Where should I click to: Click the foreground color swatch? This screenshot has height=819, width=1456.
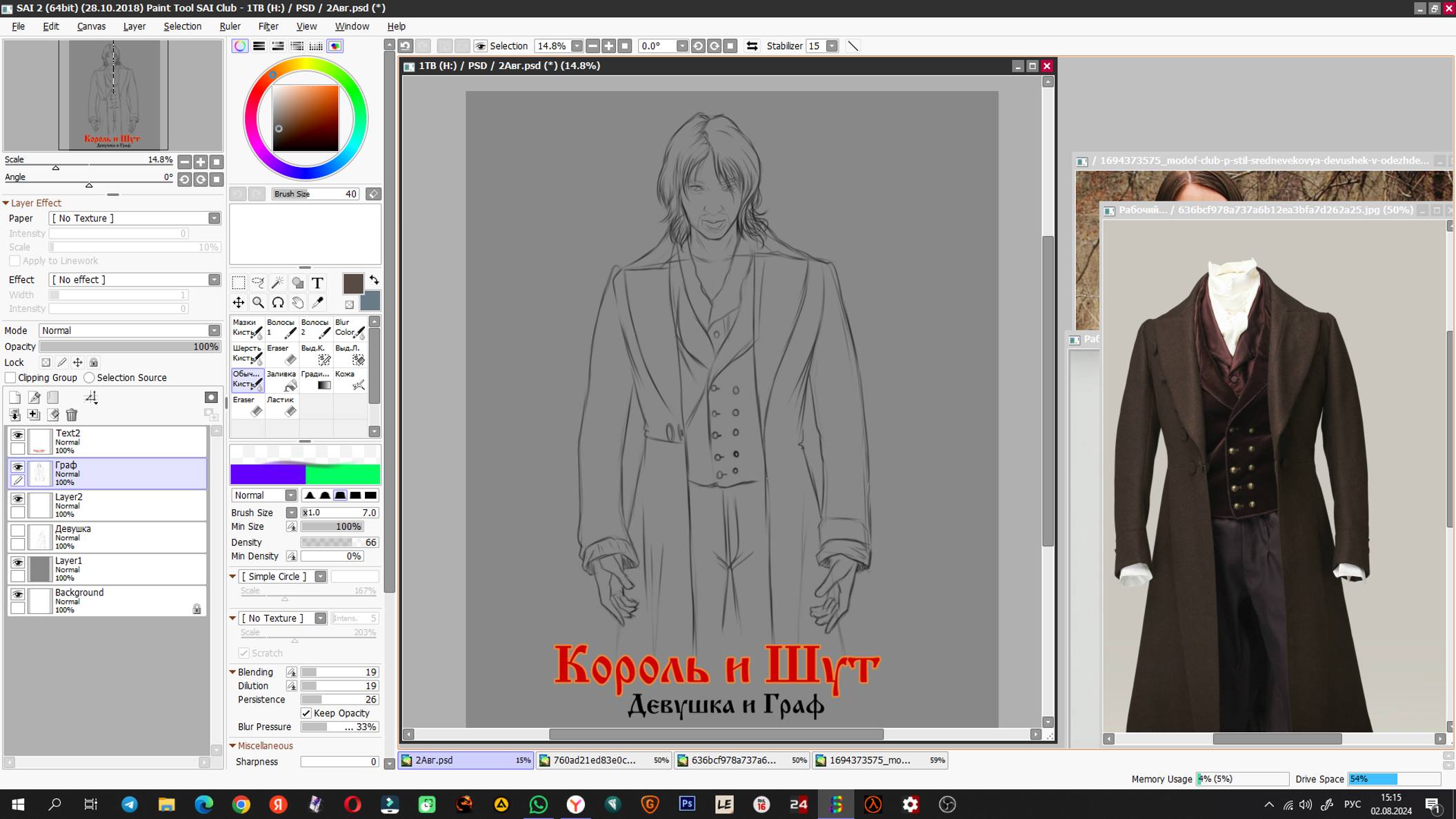(x=352, y=283)
